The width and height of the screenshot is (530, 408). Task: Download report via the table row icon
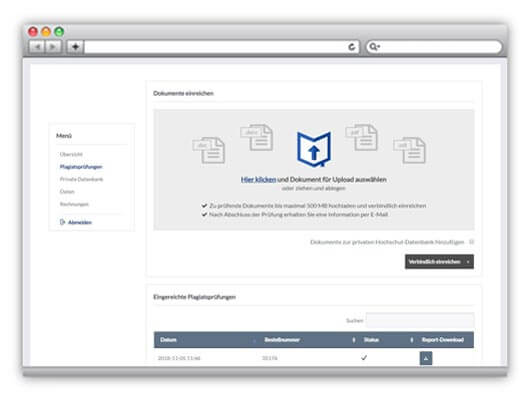(x=426, y=358)
